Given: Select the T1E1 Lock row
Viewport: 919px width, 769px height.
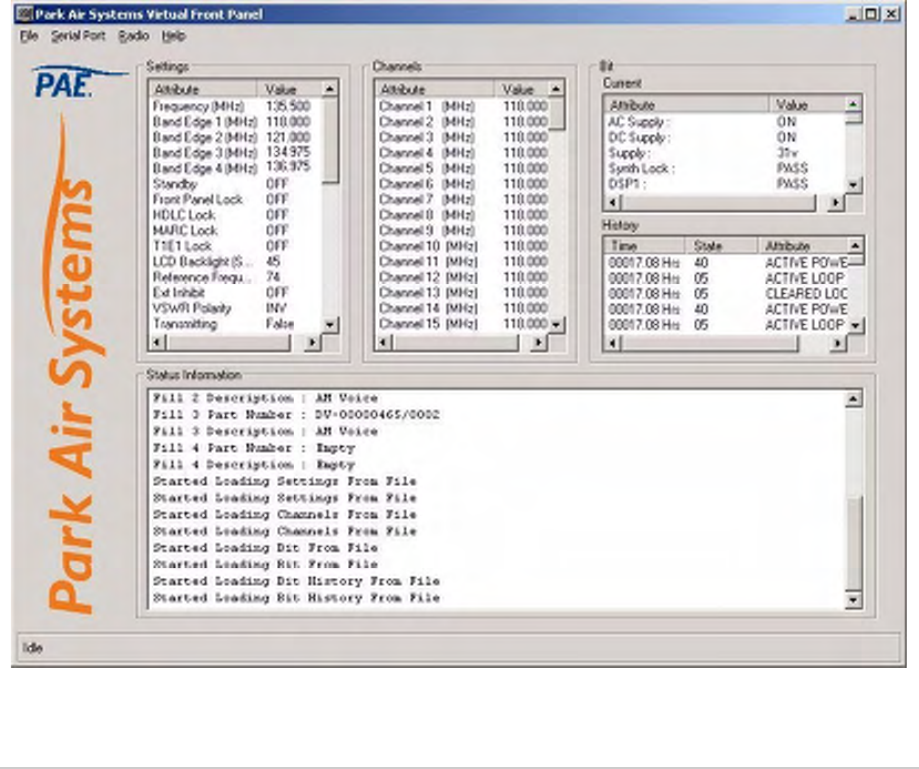Looking at the screenshot, I should point(236,246).
